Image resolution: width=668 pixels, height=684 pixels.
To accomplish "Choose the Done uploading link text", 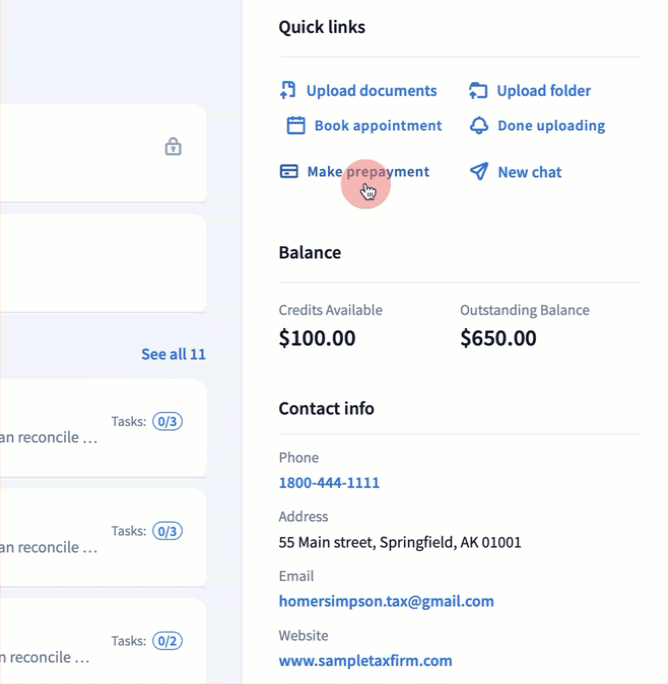I will 551,126.
